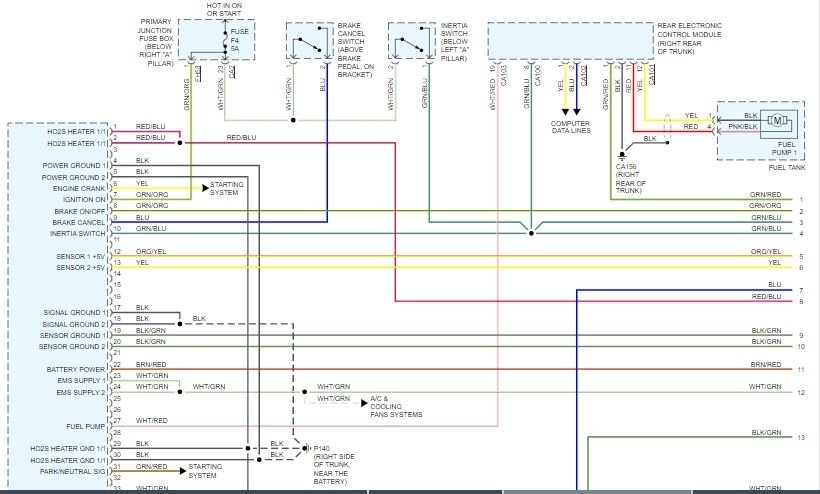Image resolution: width=820 pixels, height=494 pixels.
Task: Click the 'ORG/YEL' wire label at pin 12
Action: coord(151,251)
